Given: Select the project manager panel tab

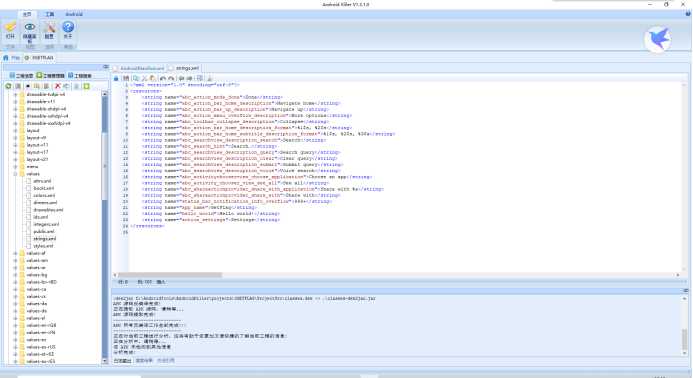Looking at the screenshot, I should (50, 76).
